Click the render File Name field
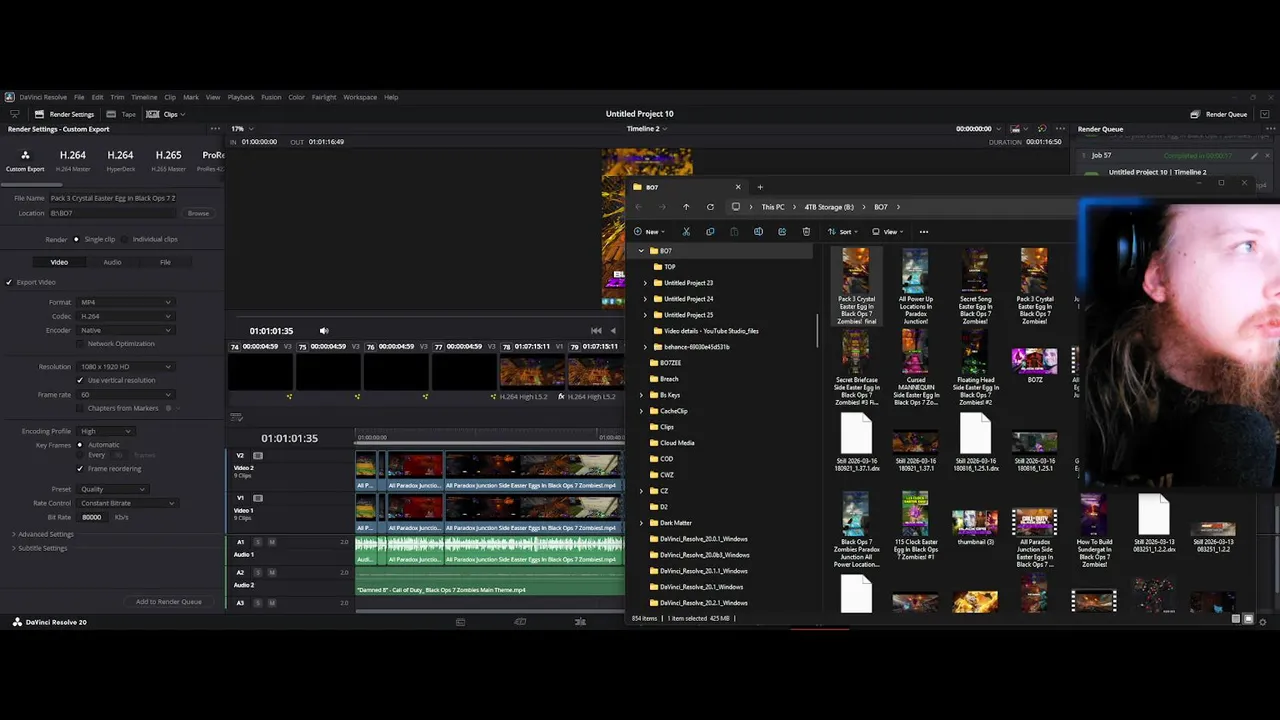The width and height of the screenshot is (1280, 720). coord(113,198)
